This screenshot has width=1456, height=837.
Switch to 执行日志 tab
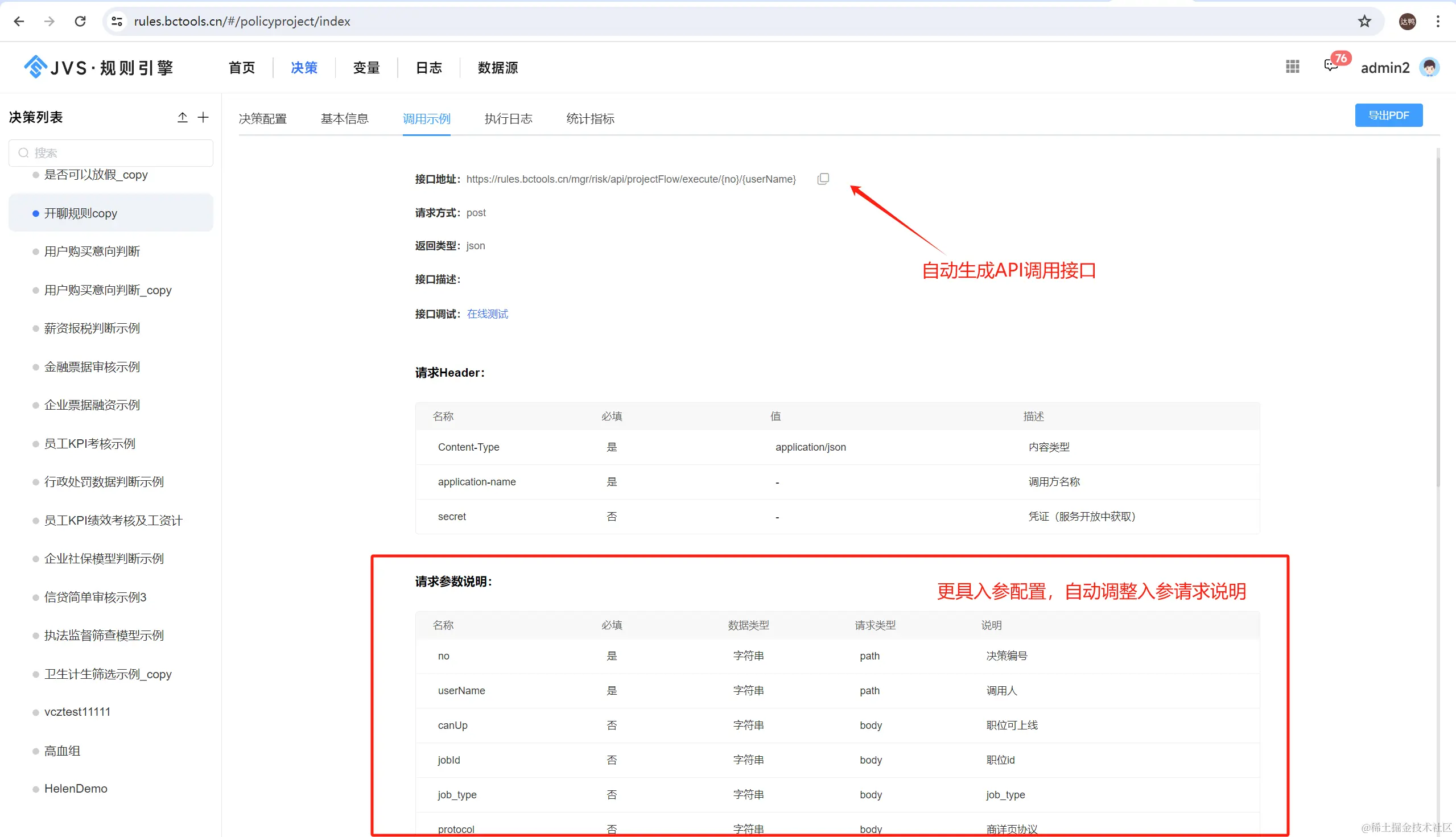[x=508, y=118]
